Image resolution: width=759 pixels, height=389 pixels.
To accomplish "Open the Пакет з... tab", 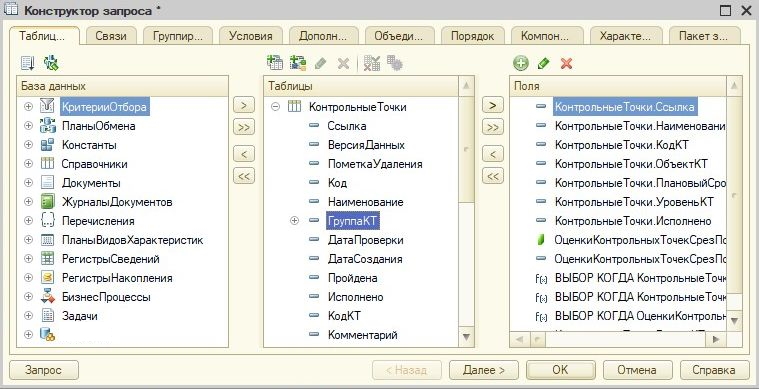I will click(705, 36).
